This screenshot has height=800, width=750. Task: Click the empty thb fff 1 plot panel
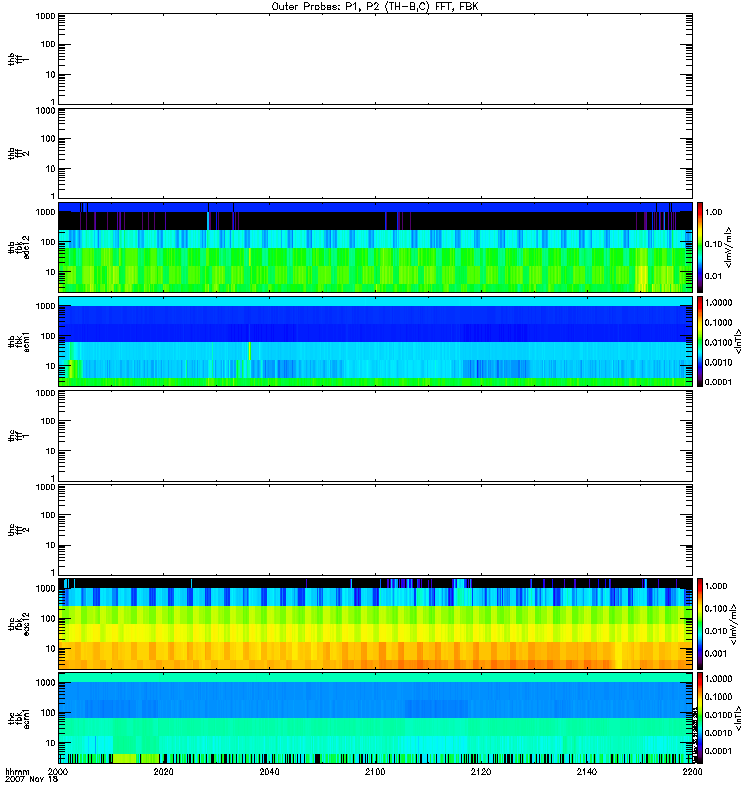(375, 59)
